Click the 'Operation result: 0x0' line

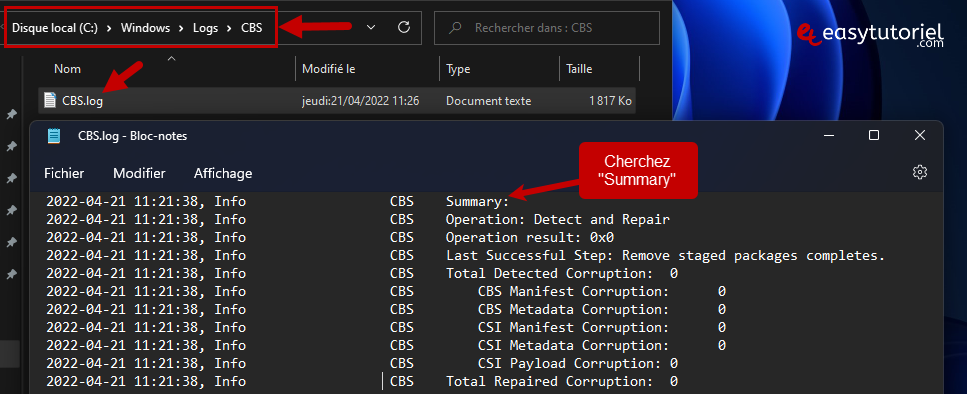click(530, 237)
